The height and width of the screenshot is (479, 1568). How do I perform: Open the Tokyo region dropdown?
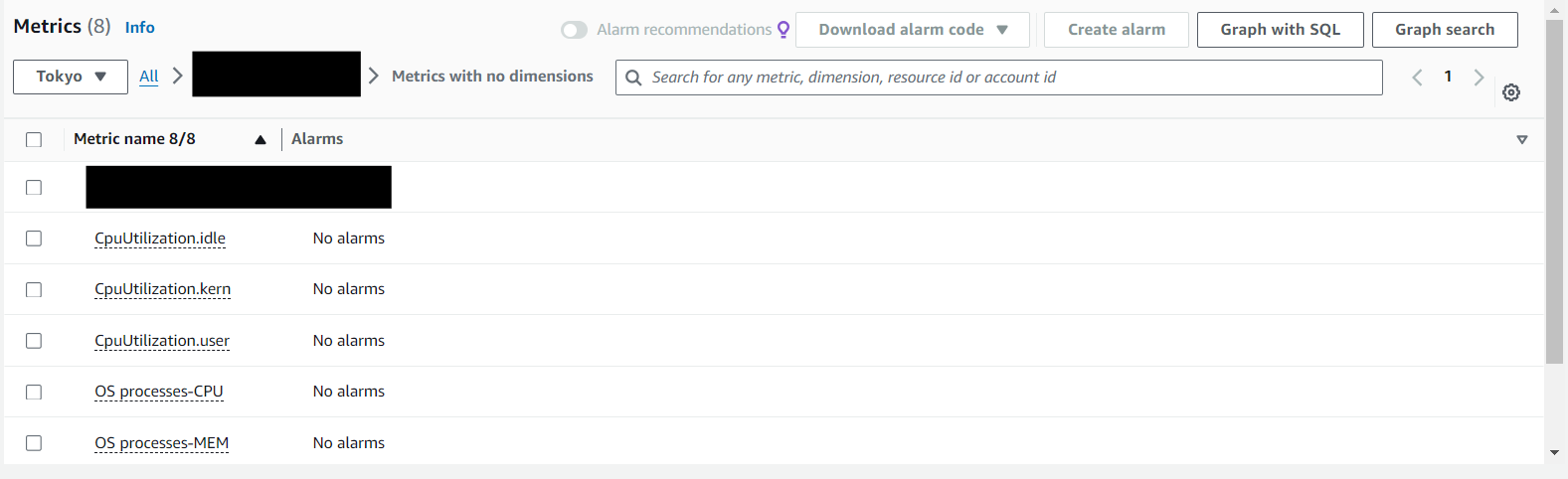tap(71, 77)
